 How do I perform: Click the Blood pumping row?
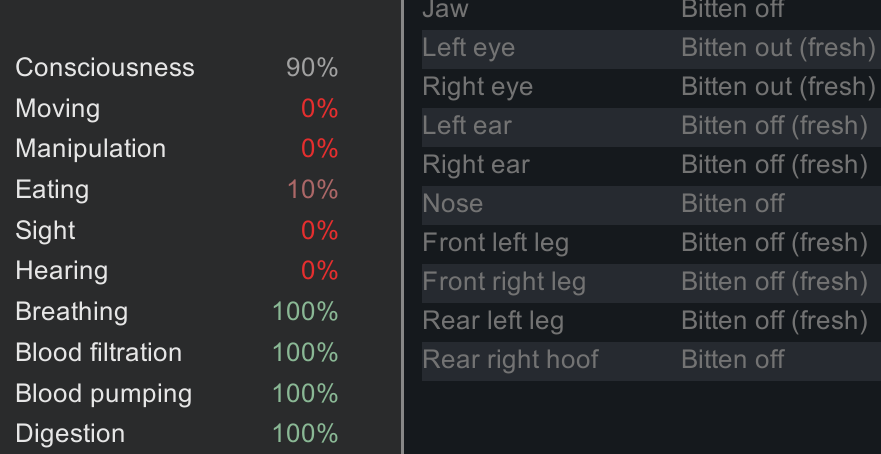point(176,393)
